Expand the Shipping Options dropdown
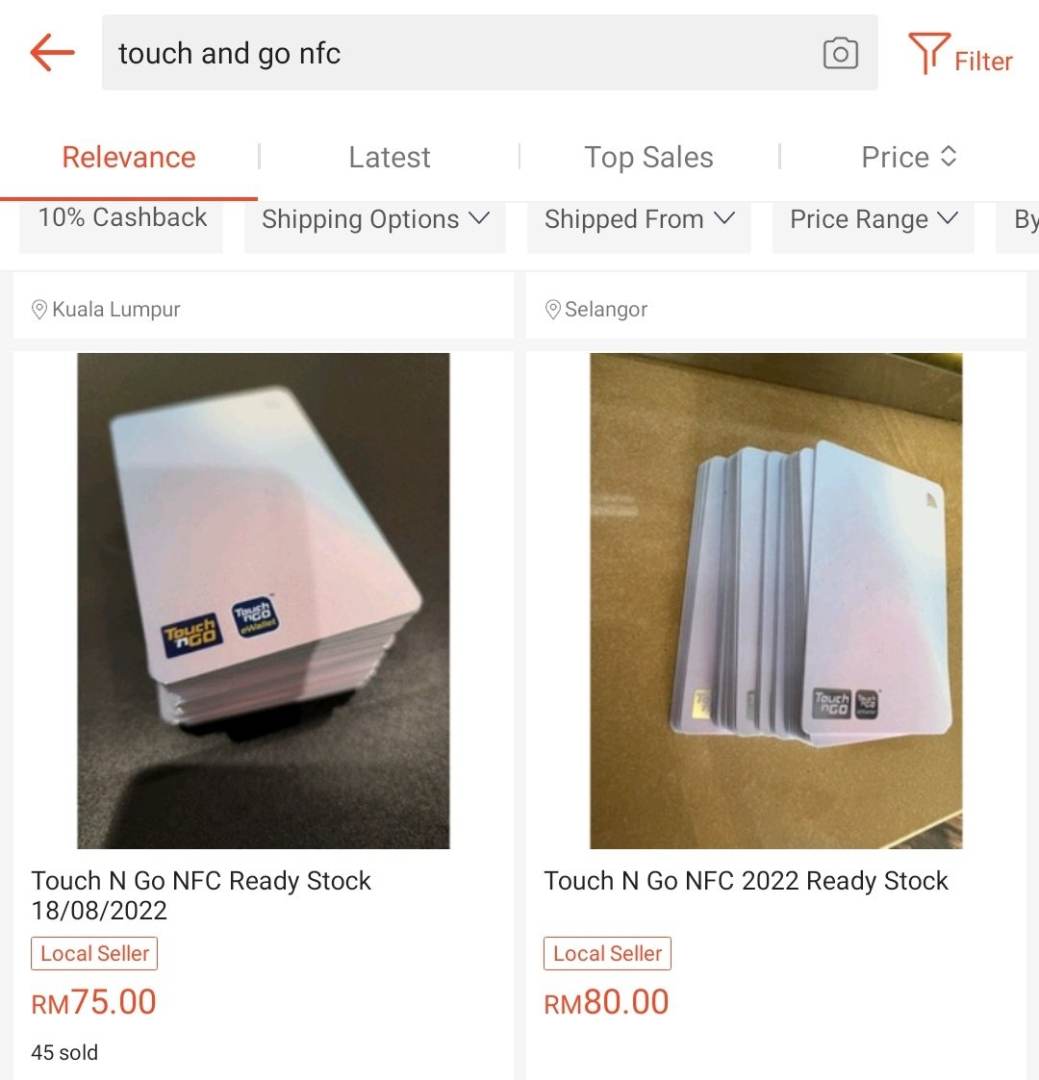 pyautogui.click(x=375, y=220)
